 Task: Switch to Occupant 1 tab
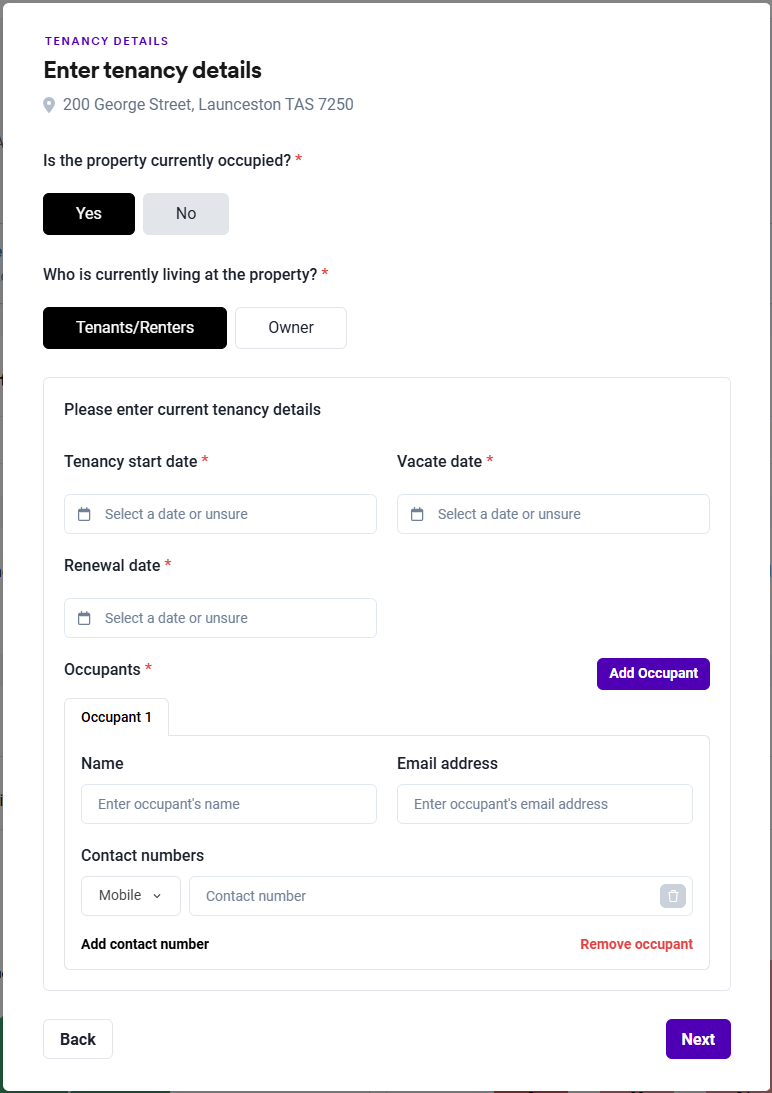[x=116, y=717]
